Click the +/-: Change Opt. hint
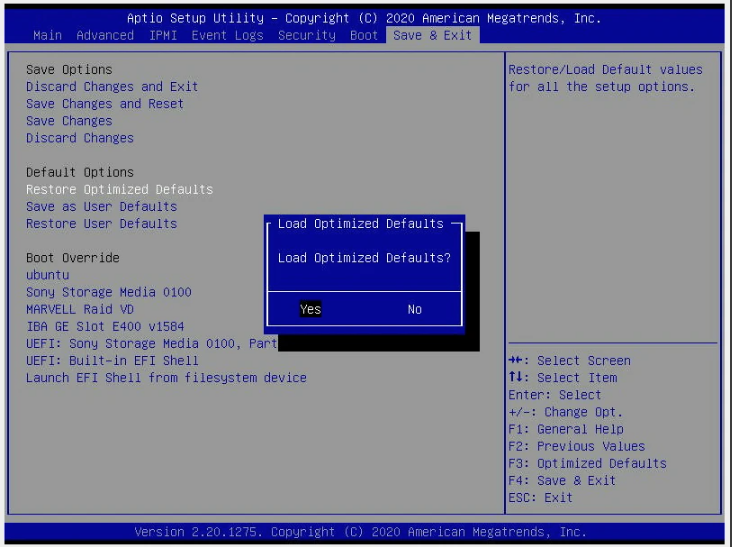The width and height of the screenshot is (732, 547). pyautogui.click(x=565, y=412)
